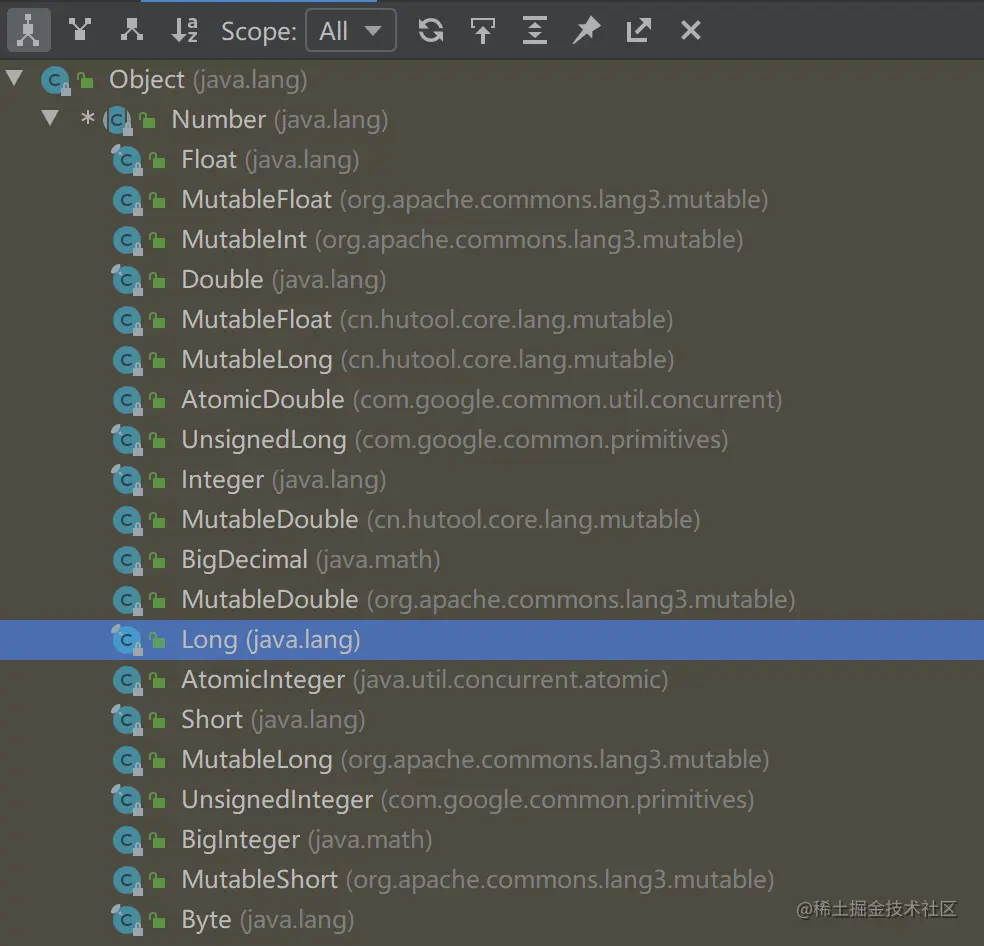Click the expand all icon

click(x=535, y=30)
